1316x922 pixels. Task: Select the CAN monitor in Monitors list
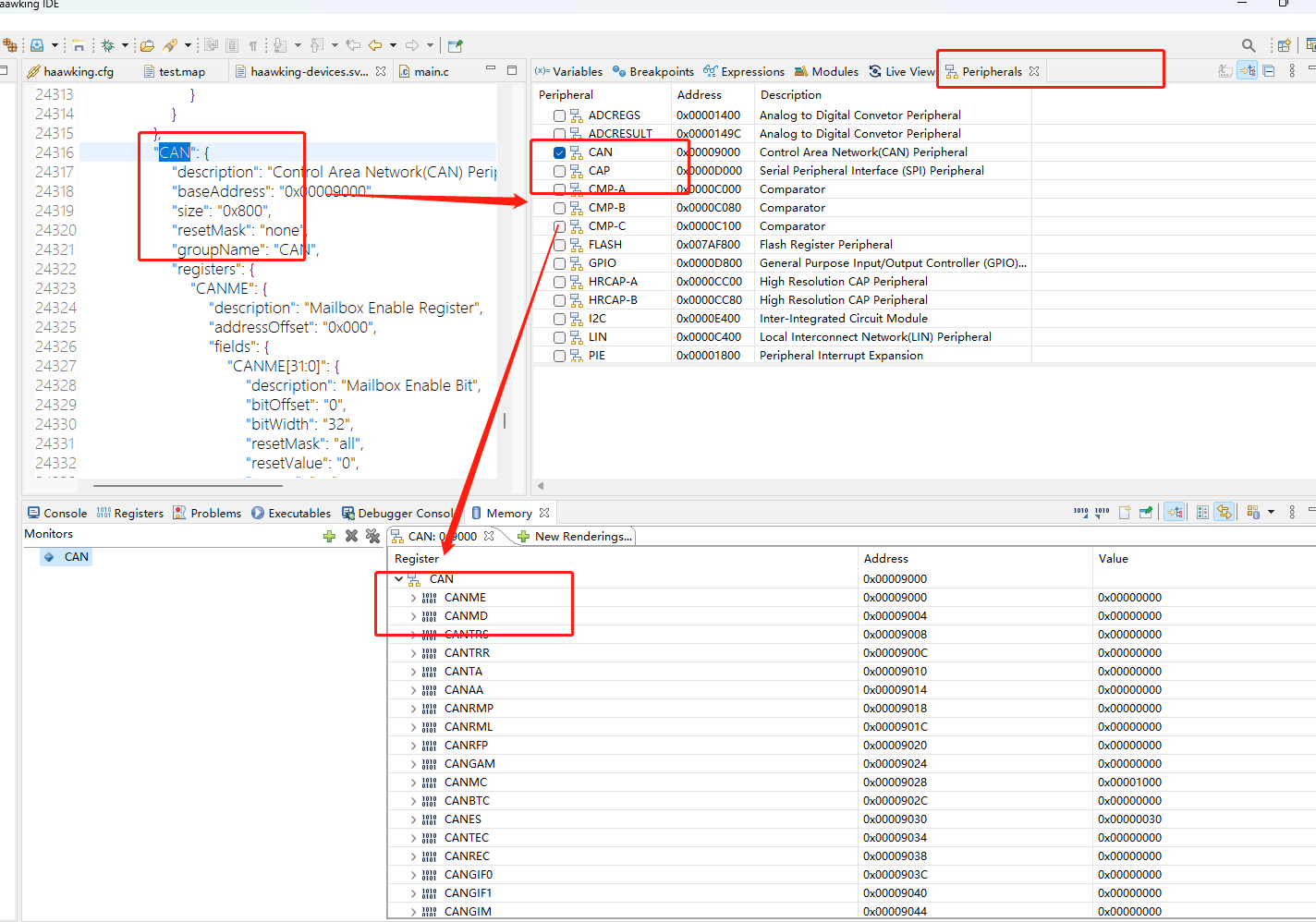67,557
